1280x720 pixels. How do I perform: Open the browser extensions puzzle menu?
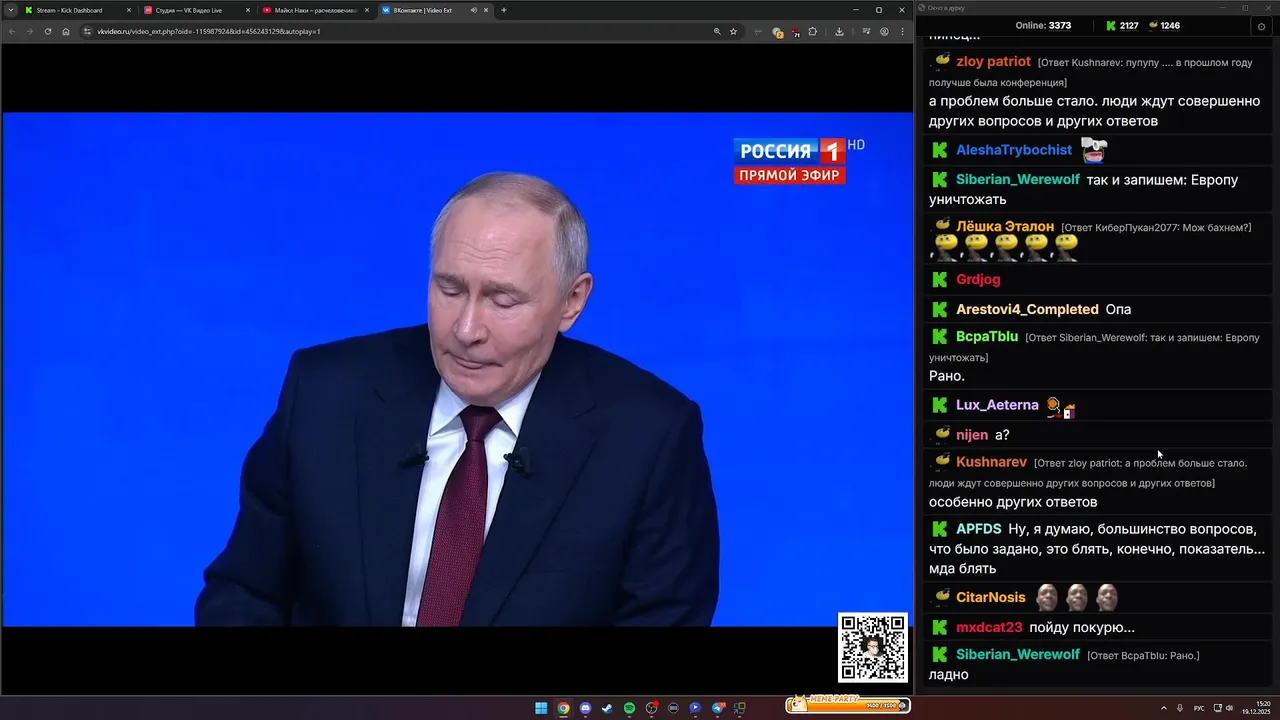(812, 31)
